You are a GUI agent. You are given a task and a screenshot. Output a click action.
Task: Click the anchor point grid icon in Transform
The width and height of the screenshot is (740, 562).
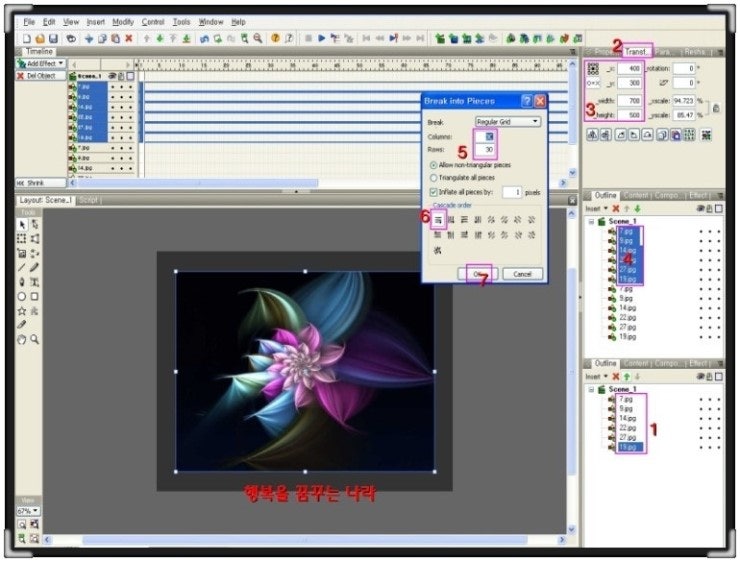pos(593,69)
